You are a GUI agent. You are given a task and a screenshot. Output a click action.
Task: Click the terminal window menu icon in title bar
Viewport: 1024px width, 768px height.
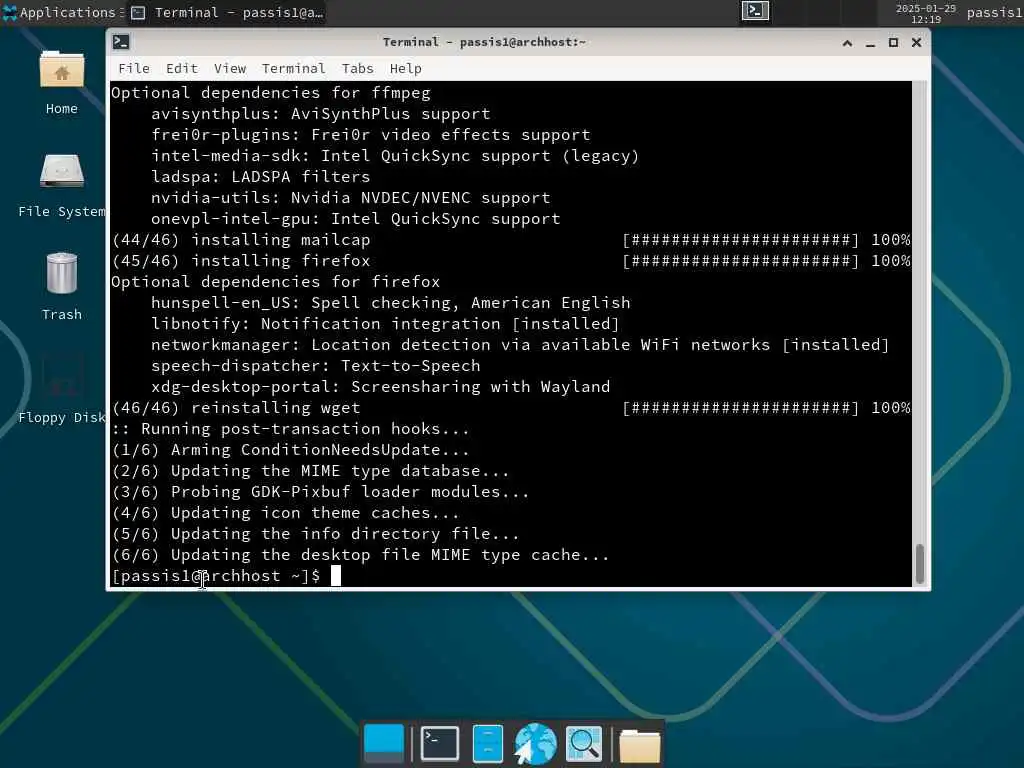(x=121, y=42)
